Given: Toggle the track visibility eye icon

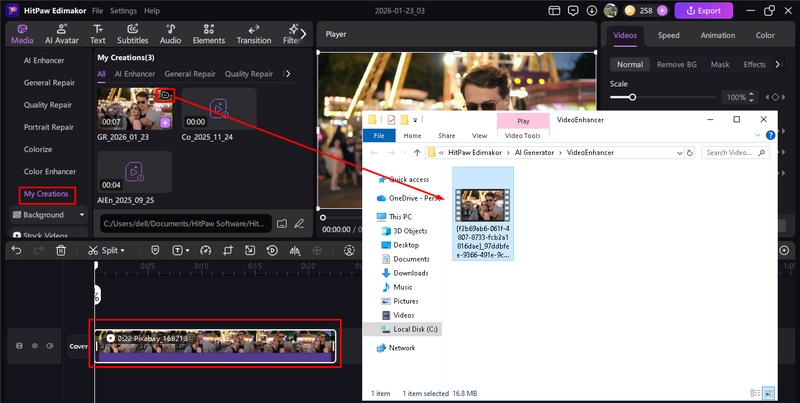Looking at the screenshot, I should tap(35, 346).
